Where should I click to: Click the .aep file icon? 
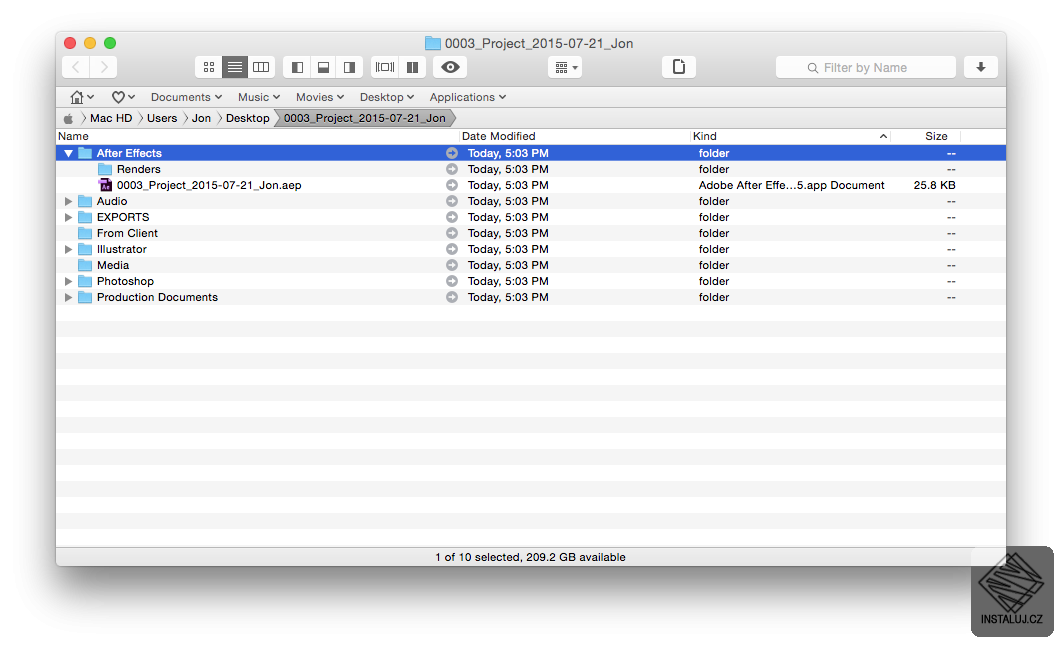(x=105, y=185)
